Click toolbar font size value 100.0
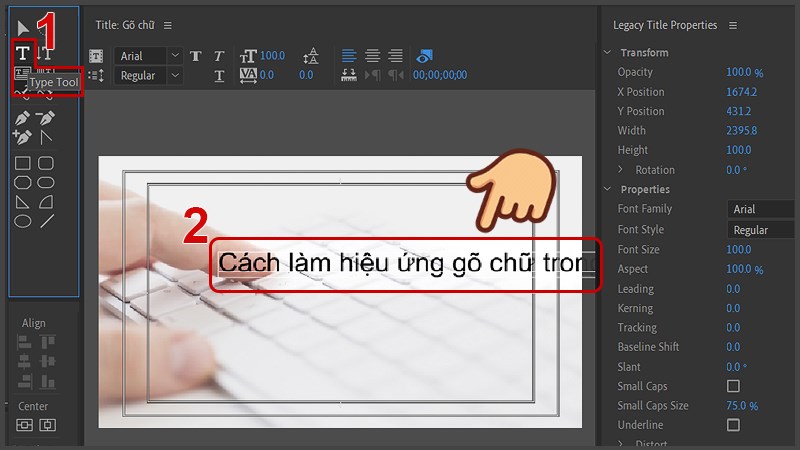Viewport: 800px width, 450px height. [x=272, y=55]
